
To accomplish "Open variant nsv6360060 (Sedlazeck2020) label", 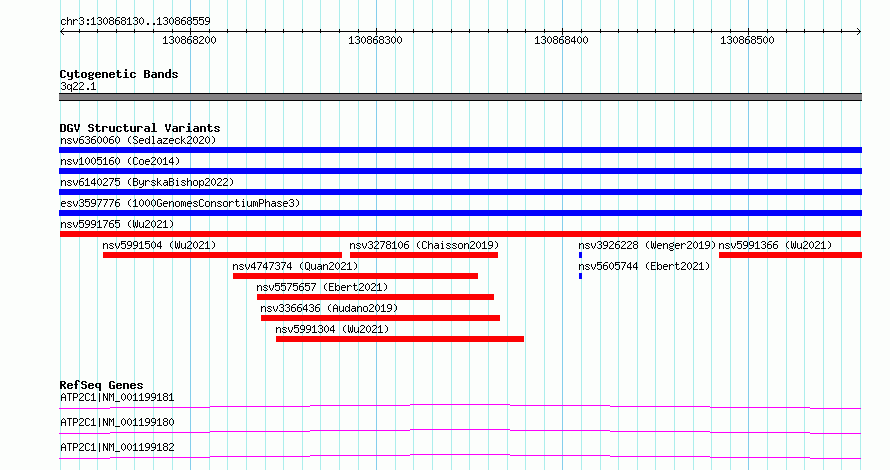I will click(138, 140).
